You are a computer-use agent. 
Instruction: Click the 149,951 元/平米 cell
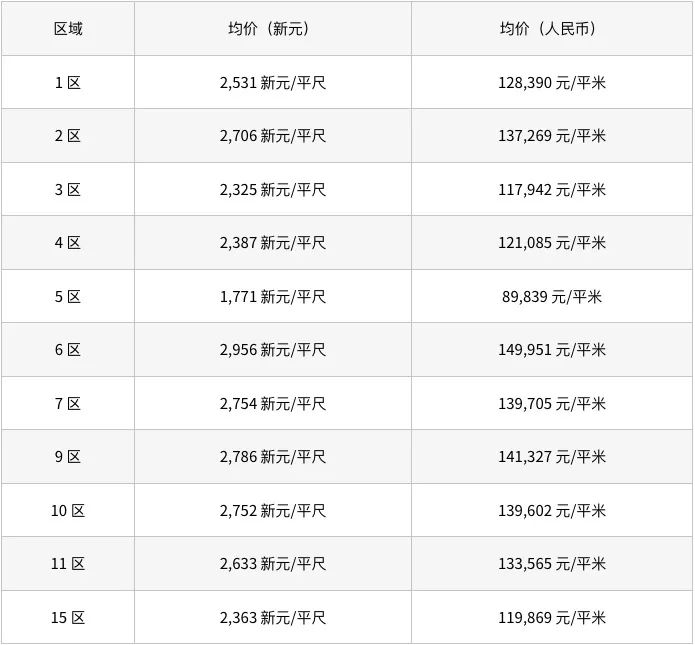552,350
